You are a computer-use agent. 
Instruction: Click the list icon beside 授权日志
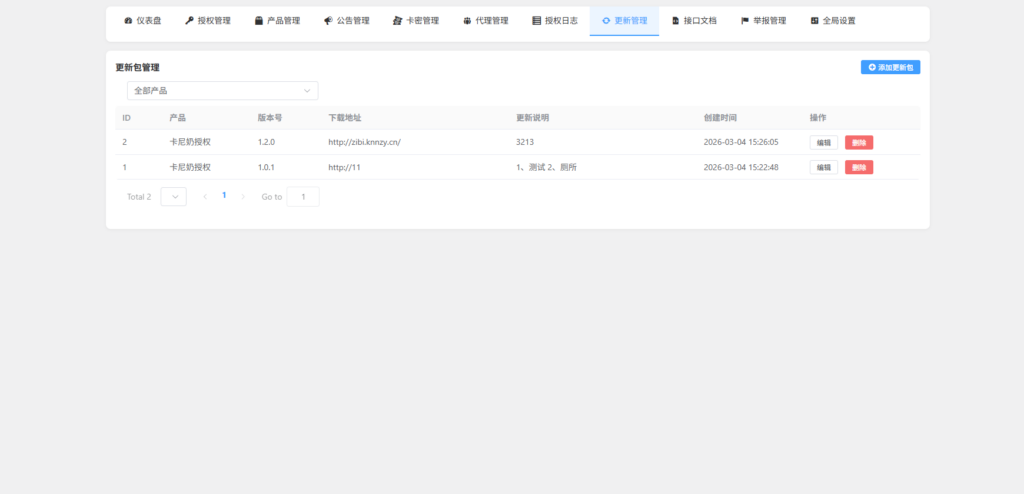tap(536, 21)
